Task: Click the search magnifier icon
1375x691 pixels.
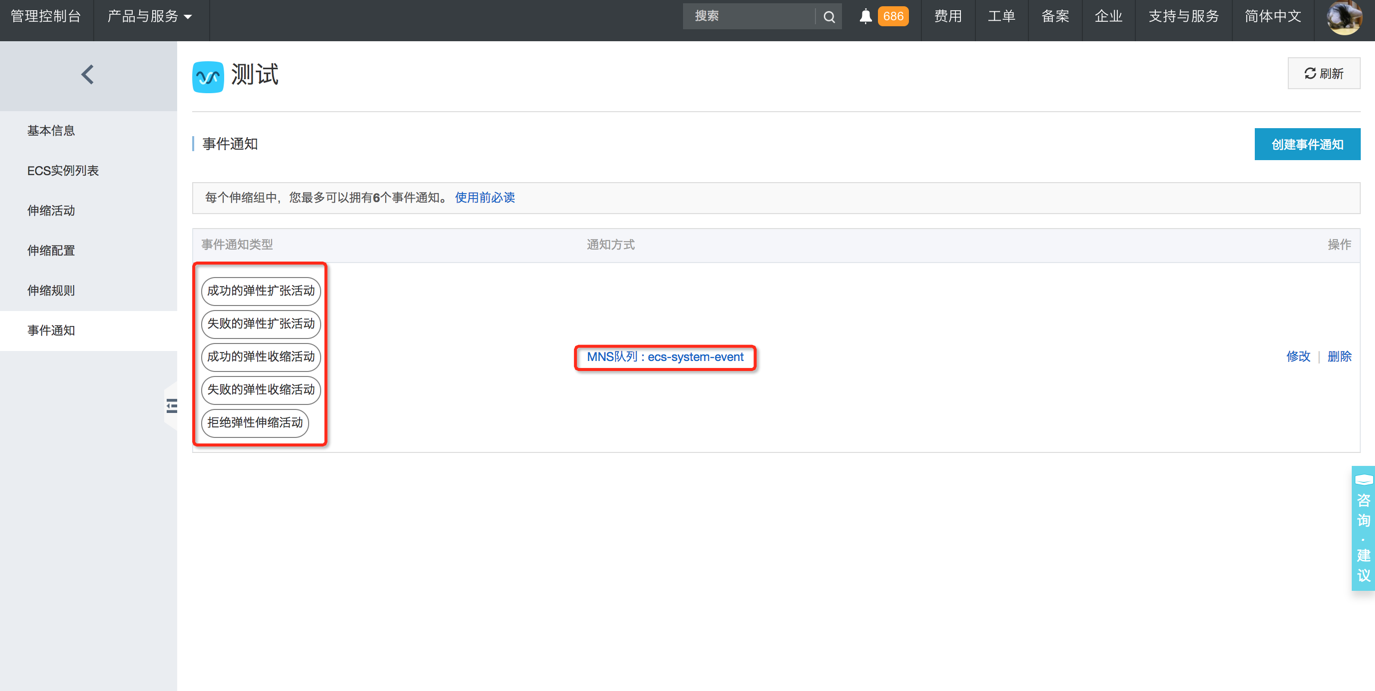Action: point(829,17)
